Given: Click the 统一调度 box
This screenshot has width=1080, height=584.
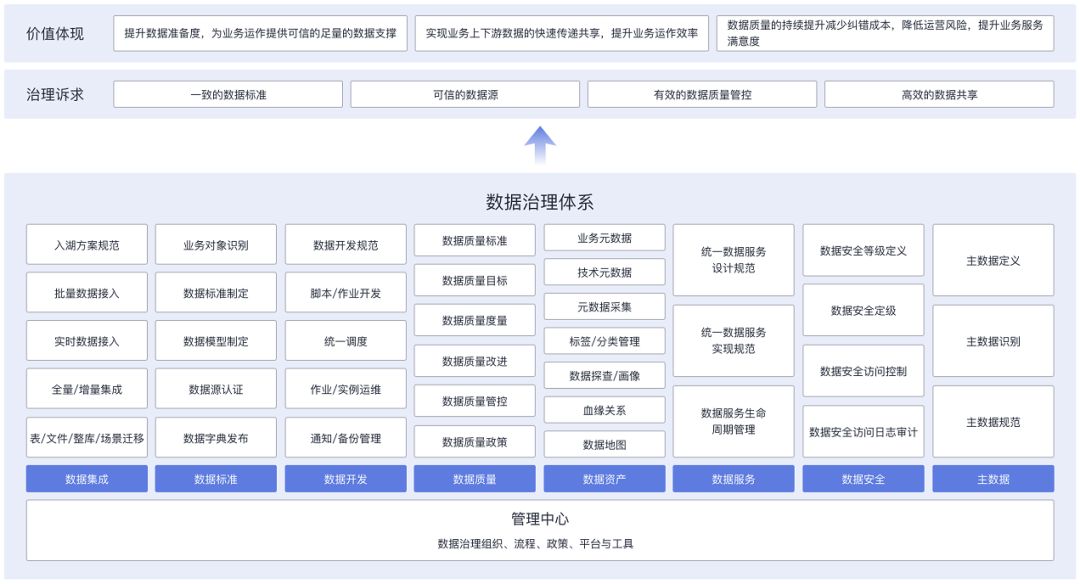Looking at the screenshot, I should tap(346, 341).
